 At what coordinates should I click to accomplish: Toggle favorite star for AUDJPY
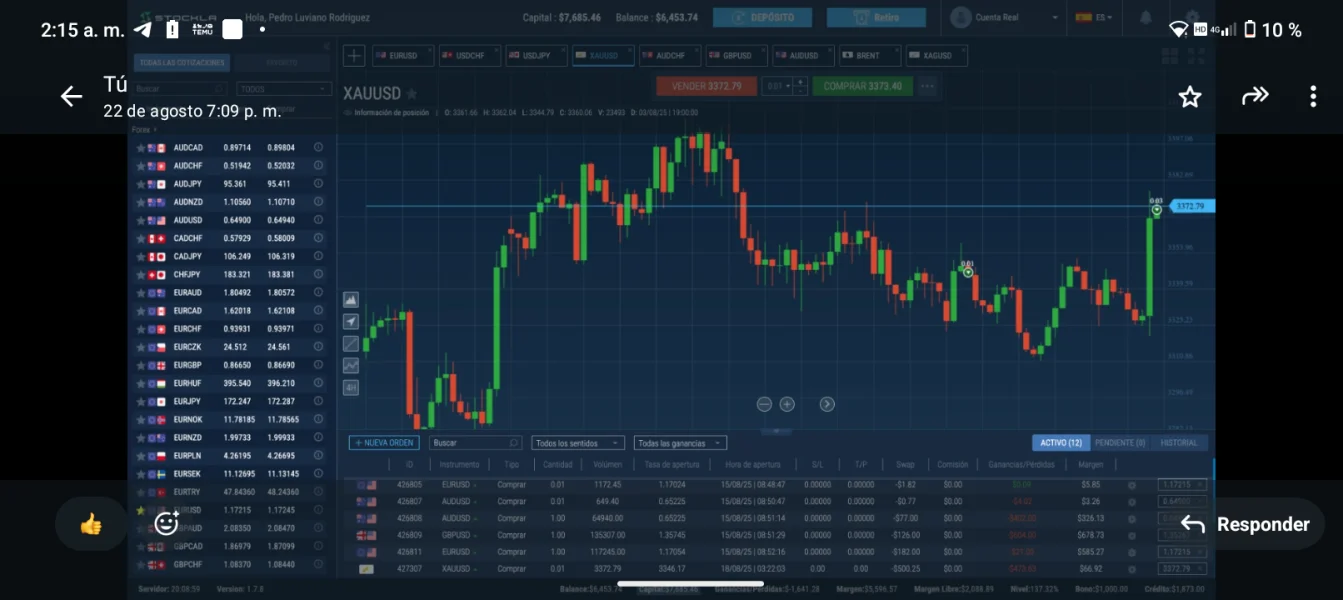tap(141, 184)
